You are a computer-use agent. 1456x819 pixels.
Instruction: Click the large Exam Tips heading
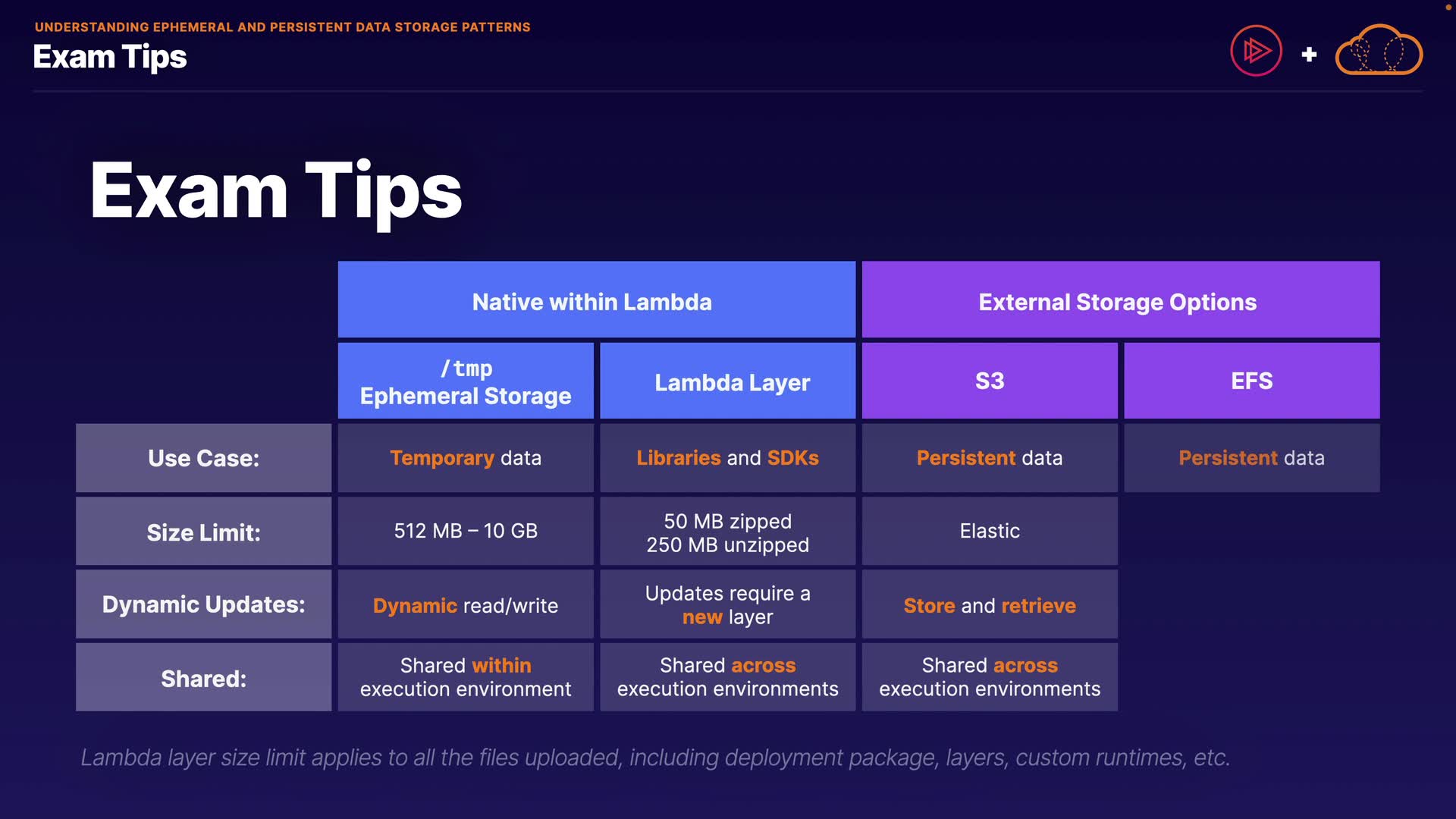point(276,191)
